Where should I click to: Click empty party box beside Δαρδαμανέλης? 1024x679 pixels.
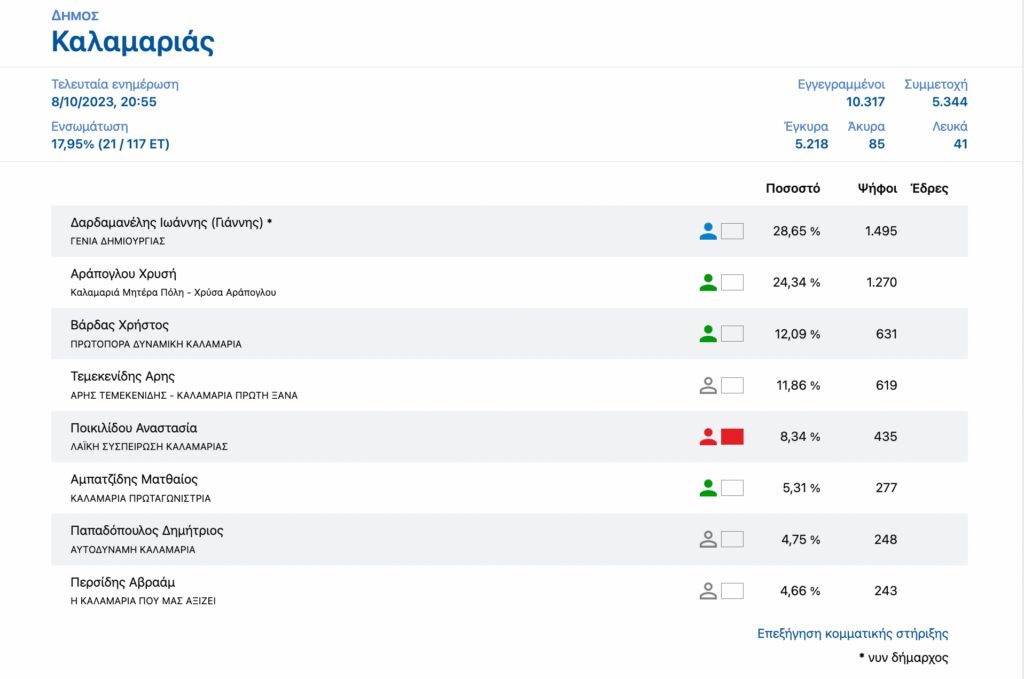(x=732, y=231)
